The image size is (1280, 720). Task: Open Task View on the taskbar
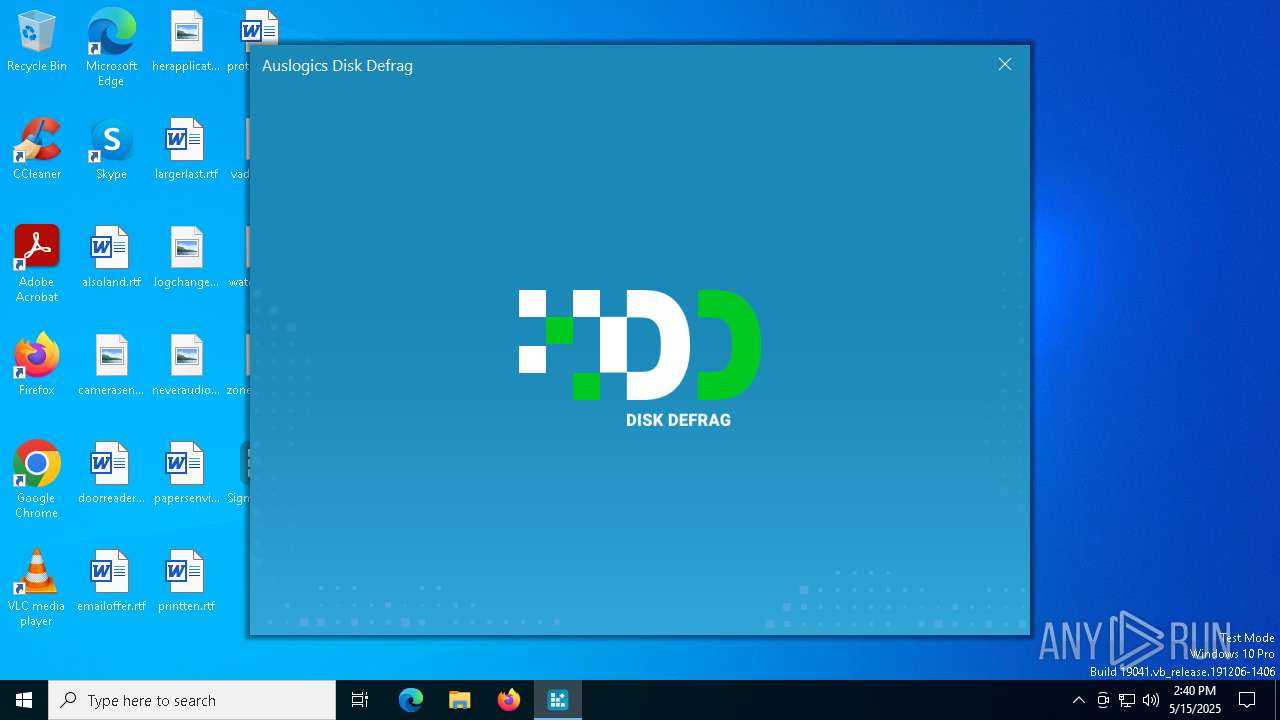360,700
